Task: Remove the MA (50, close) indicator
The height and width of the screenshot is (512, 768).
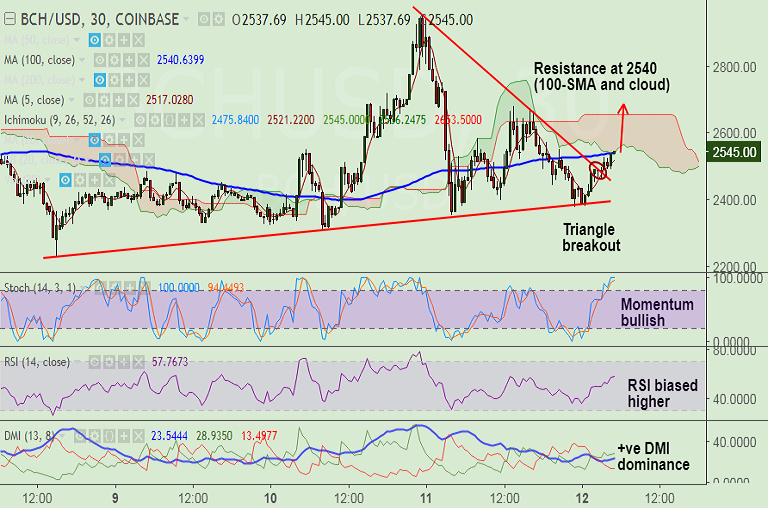Action: [x=139, y=40]
